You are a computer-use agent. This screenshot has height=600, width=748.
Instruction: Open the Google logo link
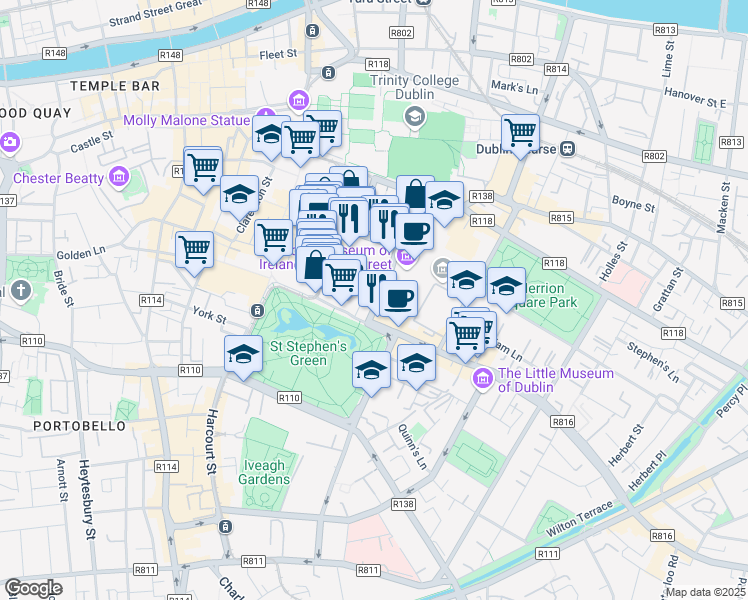[x=33, y=589]
